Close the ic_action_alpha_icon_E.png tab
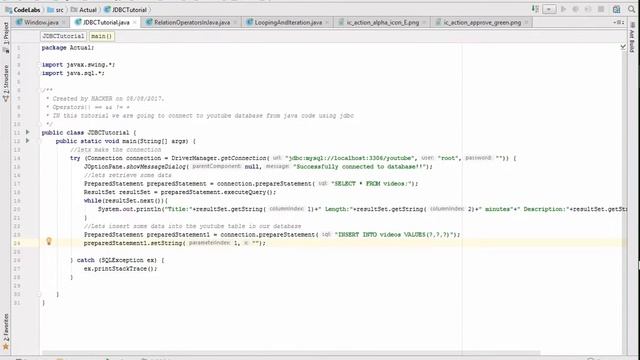 (x=424, y=23)
